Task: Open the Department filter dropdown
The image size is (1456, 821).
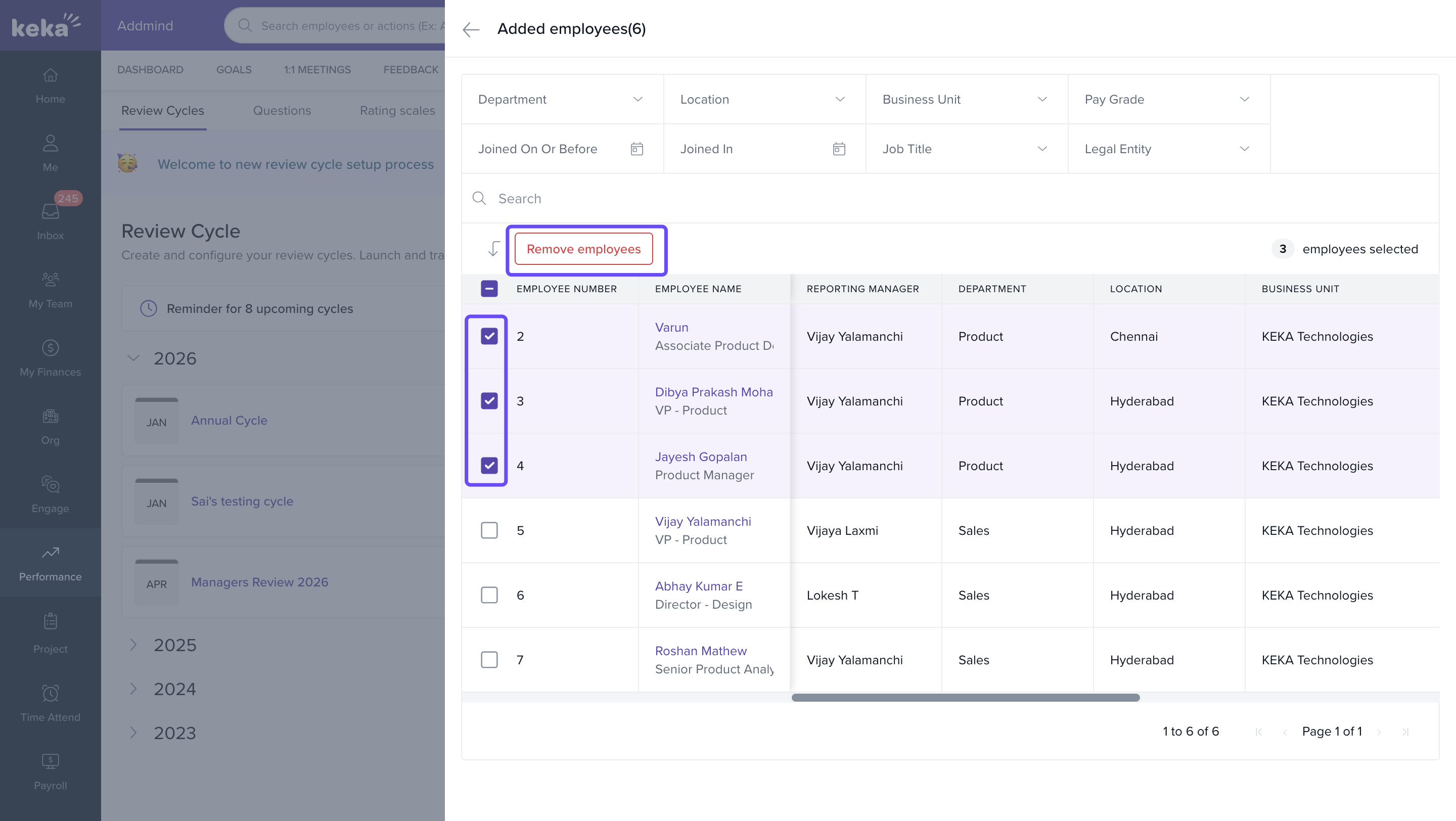Action: [562, 100]
